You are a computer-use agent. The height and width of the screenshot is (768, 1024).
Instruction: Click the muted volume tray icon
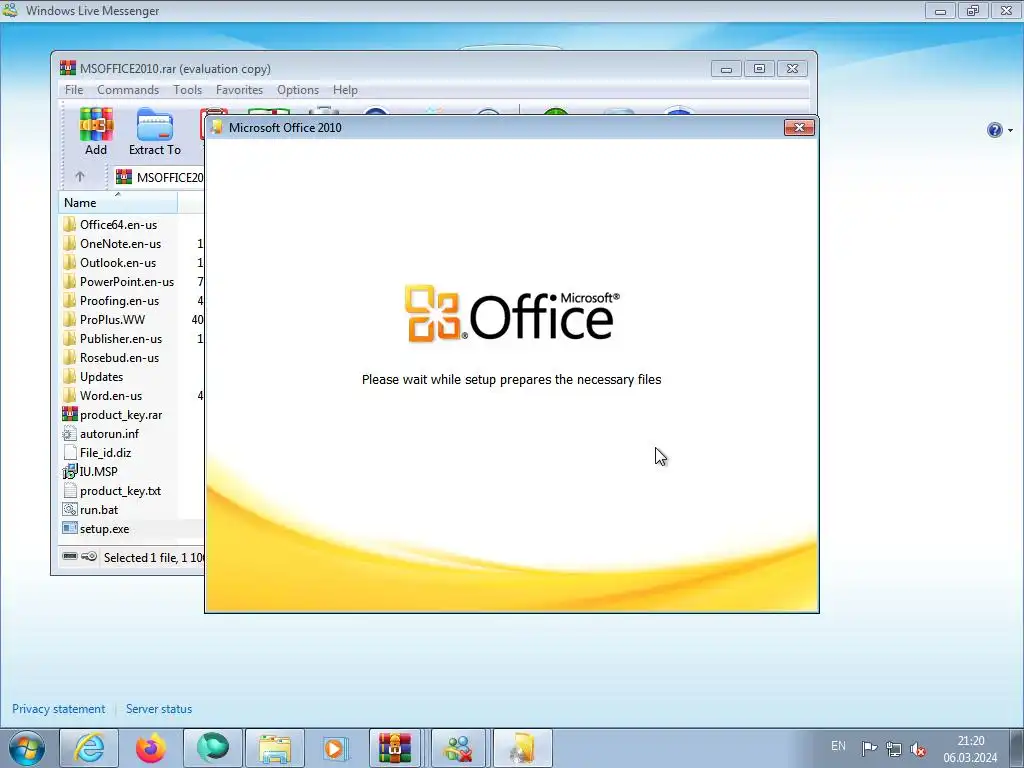click(x=918, y=748)
